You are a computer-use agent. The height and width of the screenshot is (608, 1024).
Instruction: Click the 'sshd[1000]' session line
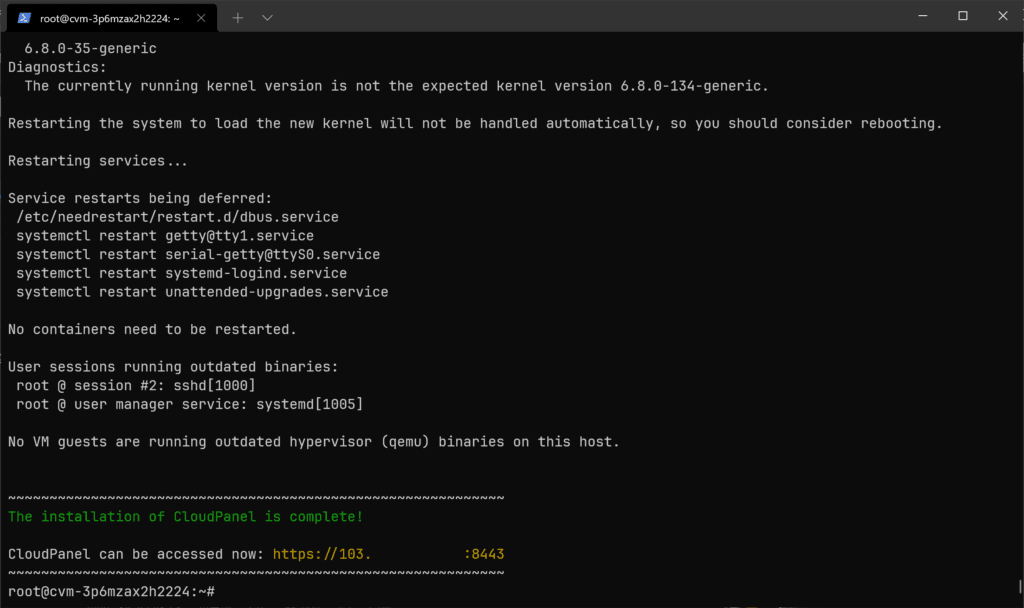[x=136, y=385]
